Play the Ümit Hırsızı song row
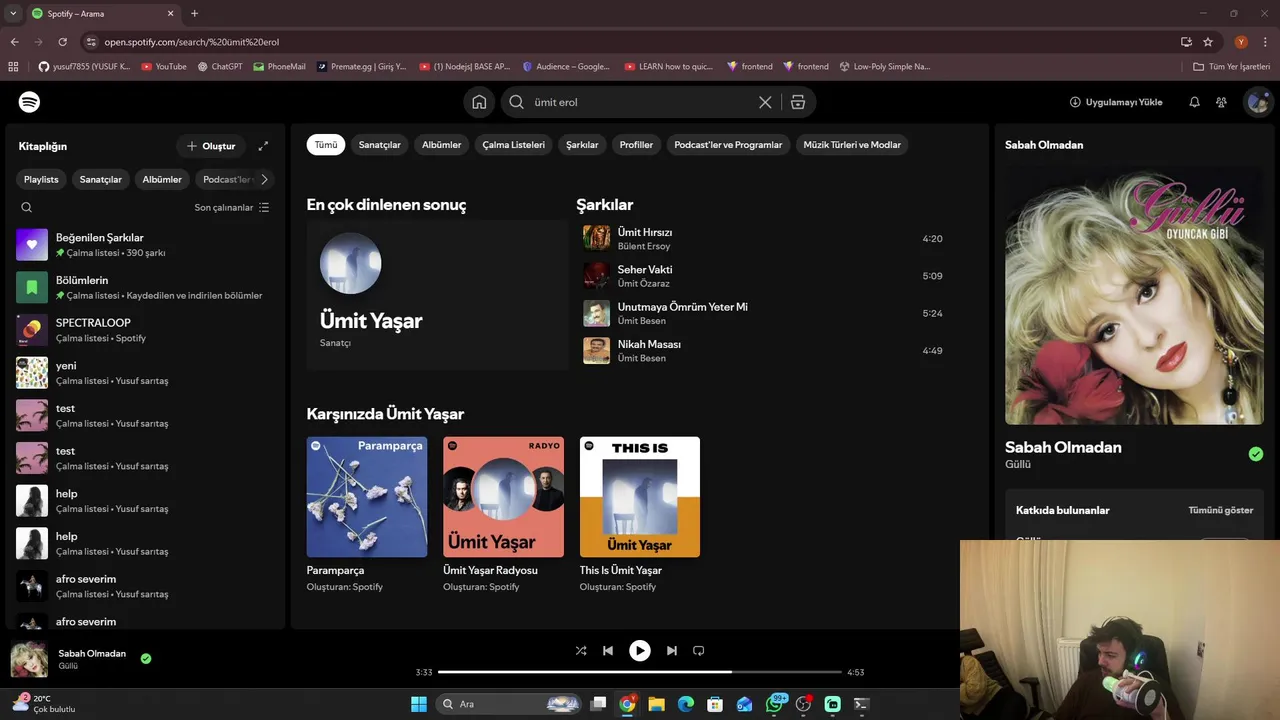Image resolution: width=1280 pixels, height=720 pixels. click(x=763, y=238)
